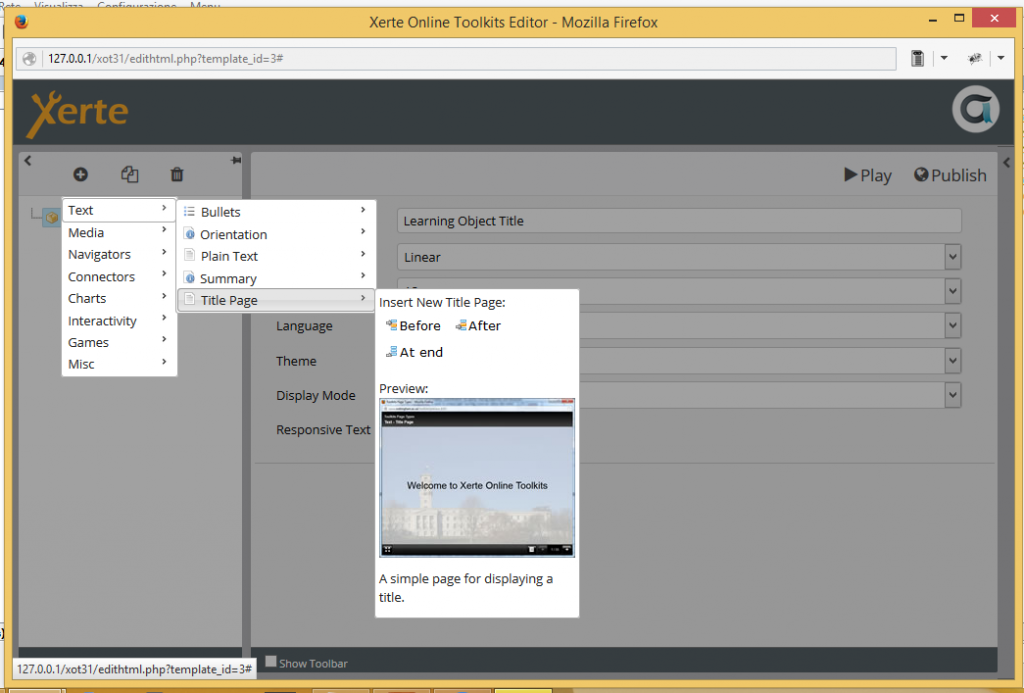The width and height of the screenshot is (1024, 693).
Task: Choose Summary page type
Action: [x=276, y=278]
